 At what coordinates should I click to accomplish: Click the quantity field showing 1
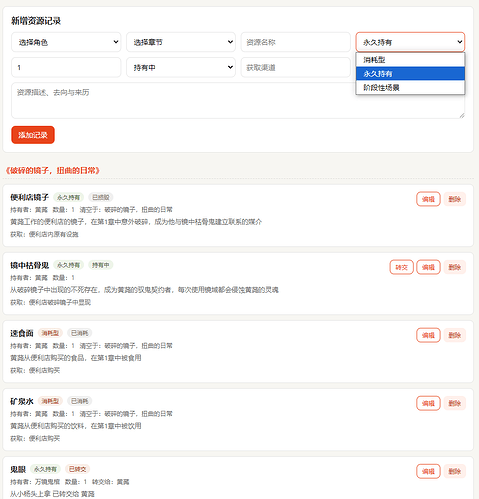point(66,67)
